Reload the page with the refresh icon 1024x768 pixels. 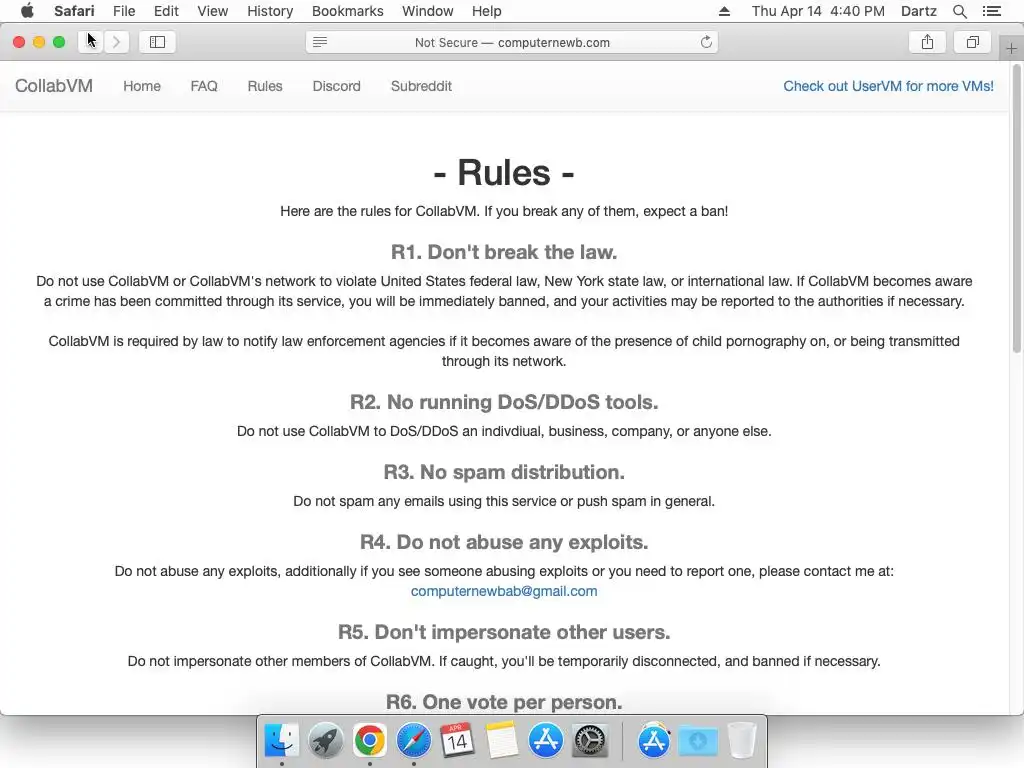pos(706,42)
